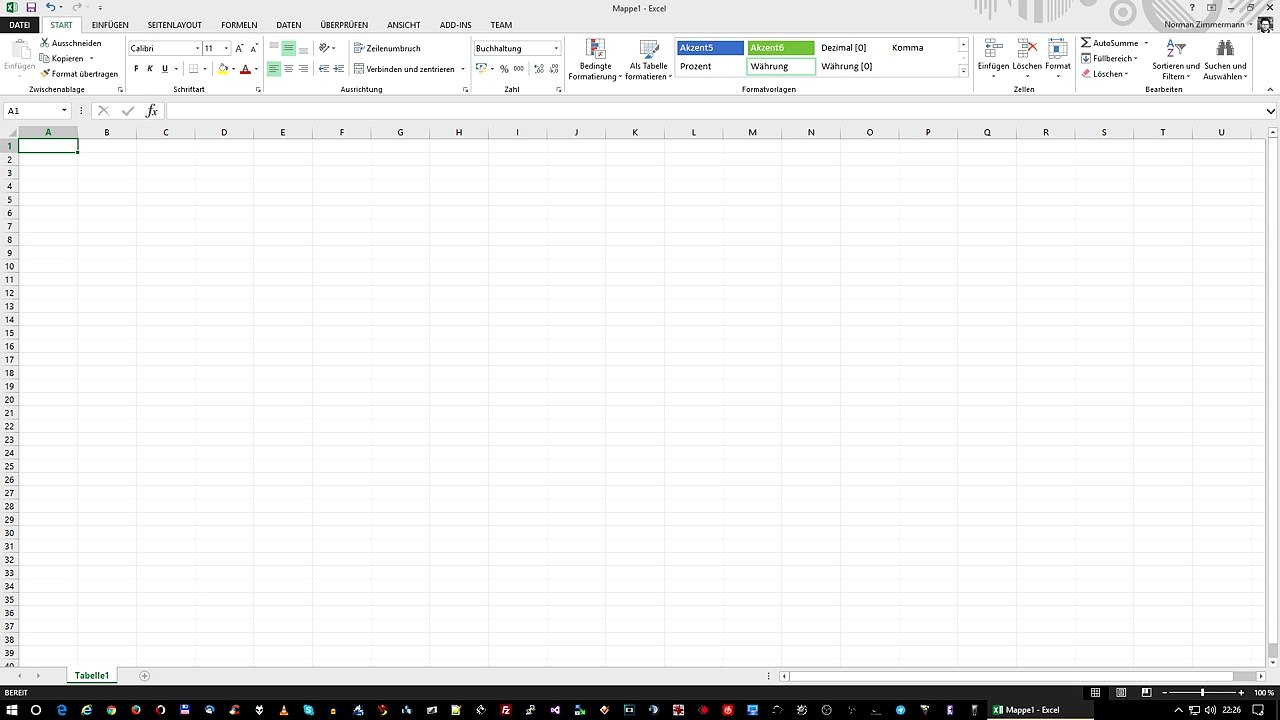Toggle center horizontal text alignment
Screen dimensions: 1280x720
coord(288,69)
